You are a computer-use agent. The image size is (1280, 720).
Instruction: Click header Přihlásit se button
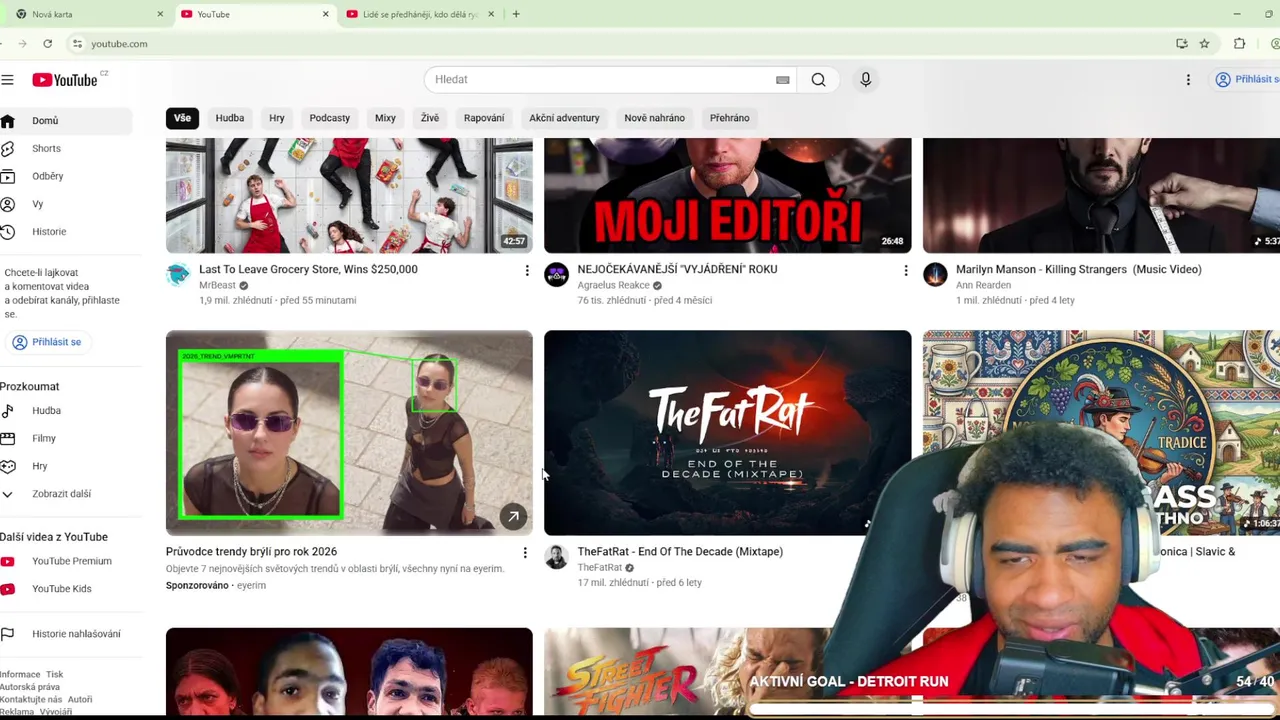coord(1246,80)
